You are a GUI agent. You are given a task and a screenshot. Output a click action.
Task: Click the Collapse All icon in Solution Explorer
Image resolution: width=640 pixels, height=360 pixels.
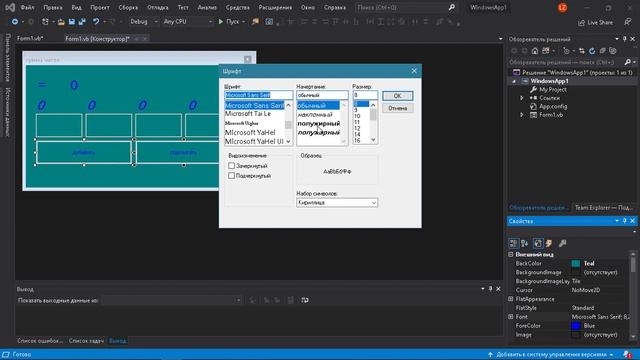click(x=602, y=51)
